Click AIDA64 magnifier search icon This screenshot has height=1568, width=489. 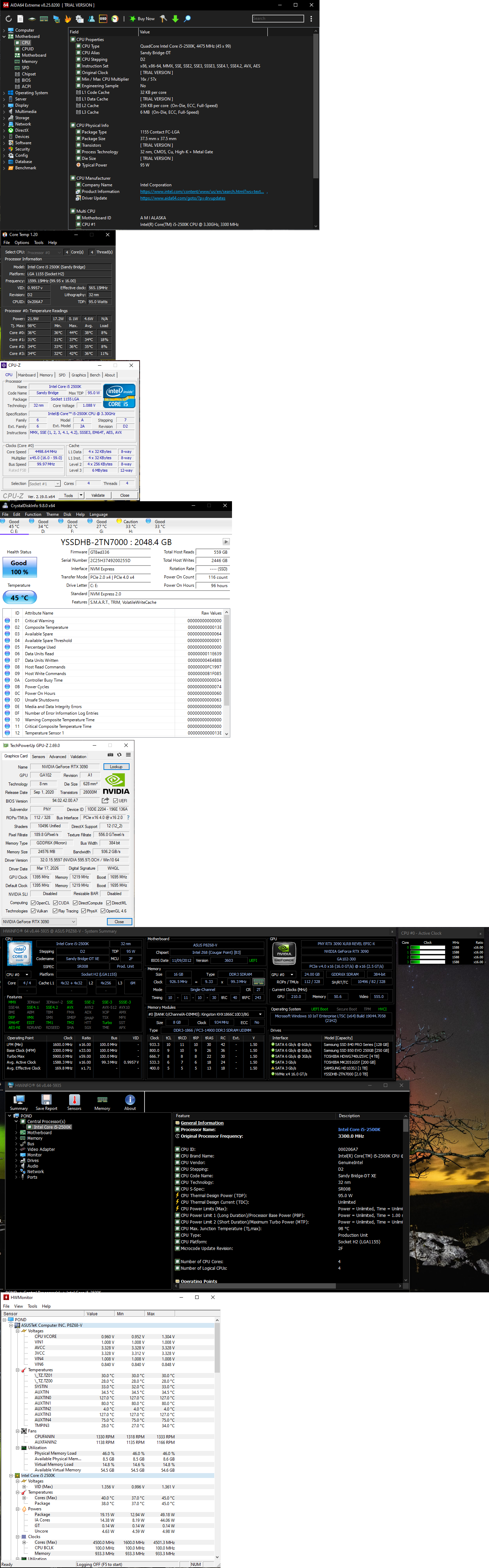tap(187, 19)
